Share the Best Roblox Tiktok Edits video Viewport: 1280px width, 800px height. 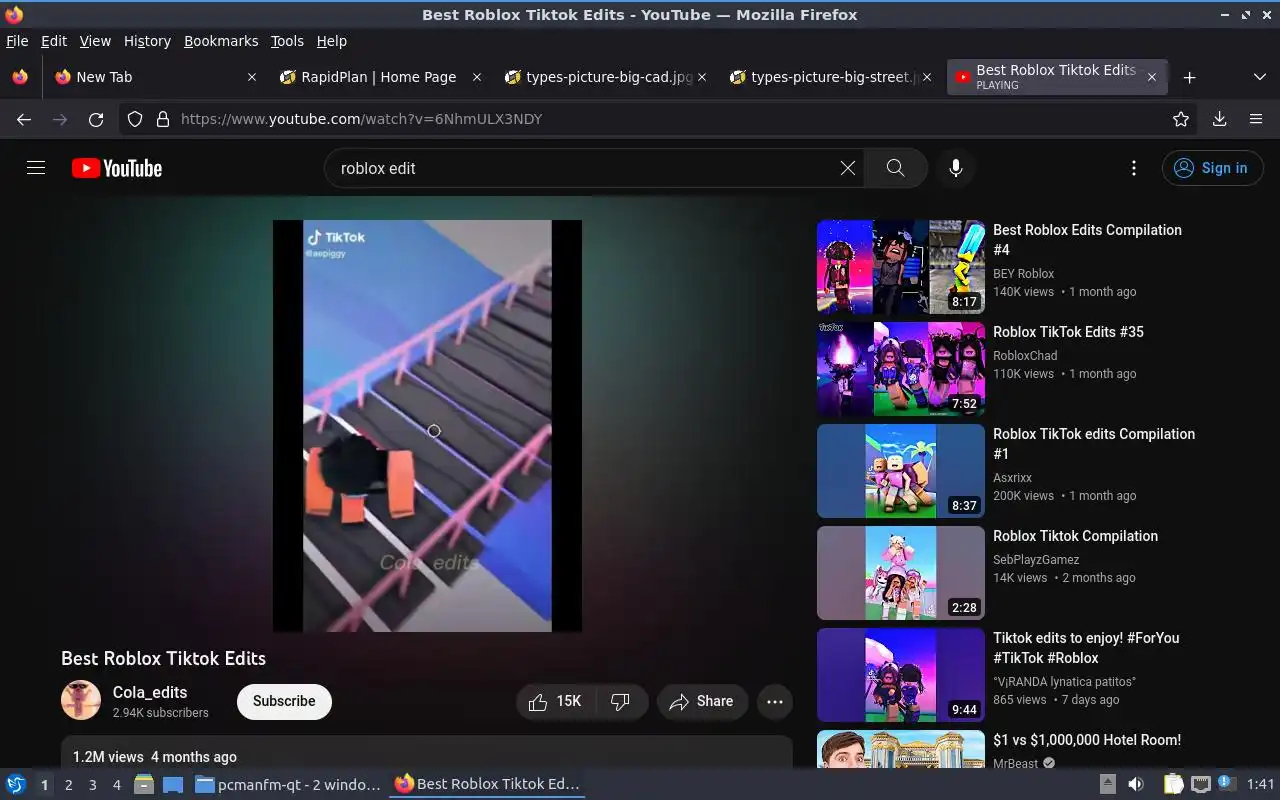pyautogui.click(x=702, y=702)
